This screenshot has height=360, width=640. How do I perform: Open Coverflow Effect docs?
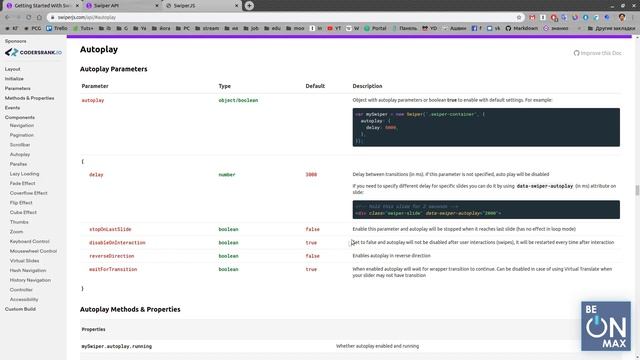pyautogui.click(x=29, y=193)
